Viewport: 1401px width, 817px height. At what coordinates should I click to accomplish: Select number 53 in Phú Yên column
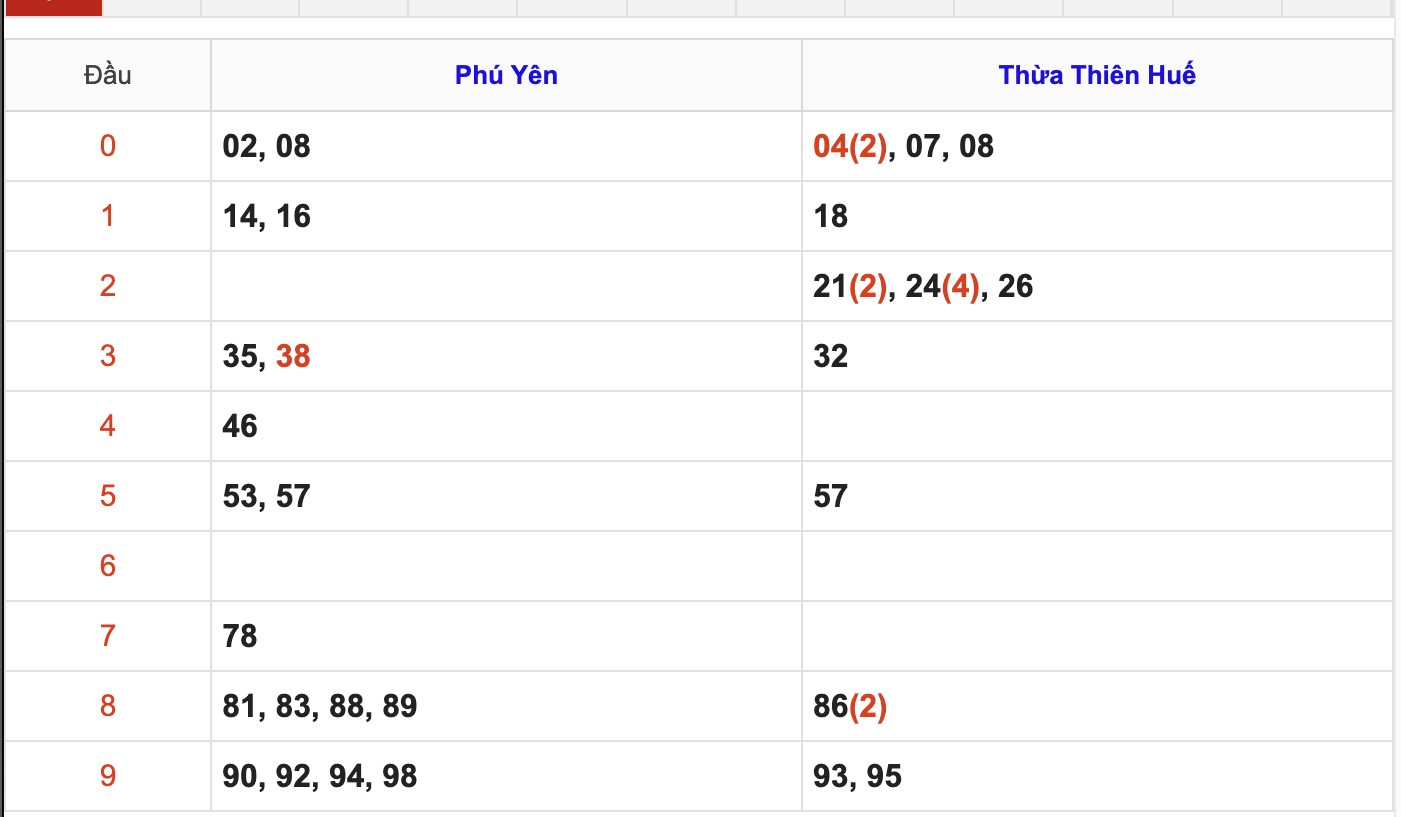(240, 496)
